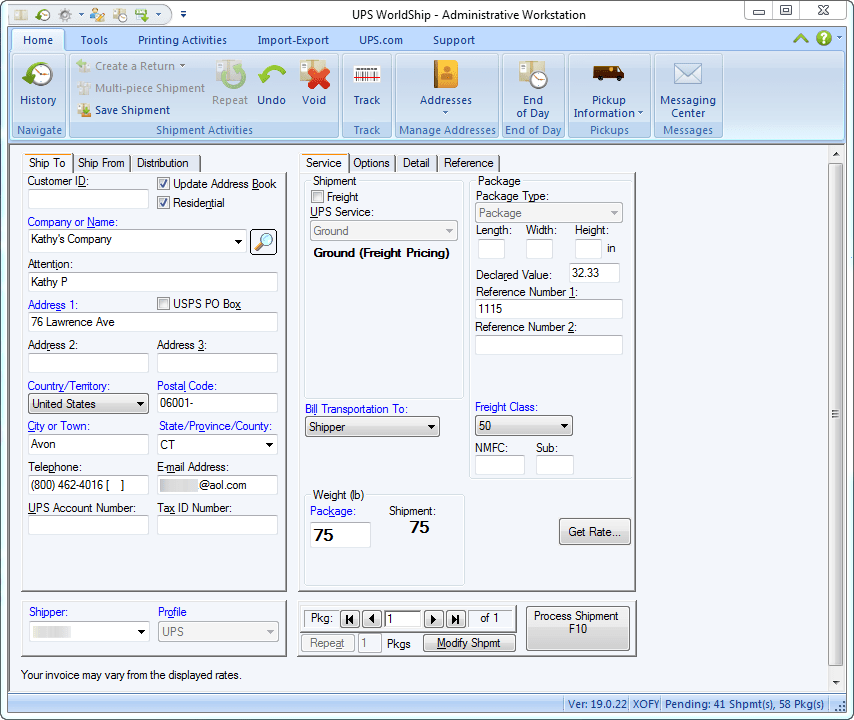854x720 pixels.
Task: Click scrollbar down arrow
Action: point(835,682)
